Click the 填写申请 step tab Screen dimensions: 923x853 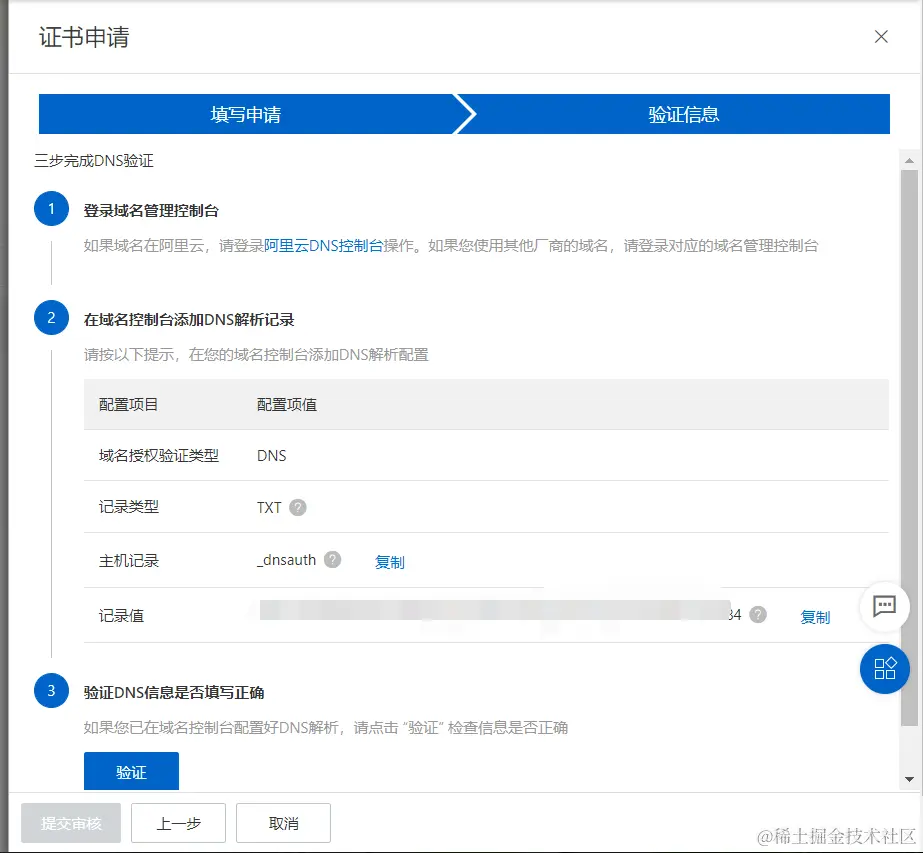(x=247, y=114)
